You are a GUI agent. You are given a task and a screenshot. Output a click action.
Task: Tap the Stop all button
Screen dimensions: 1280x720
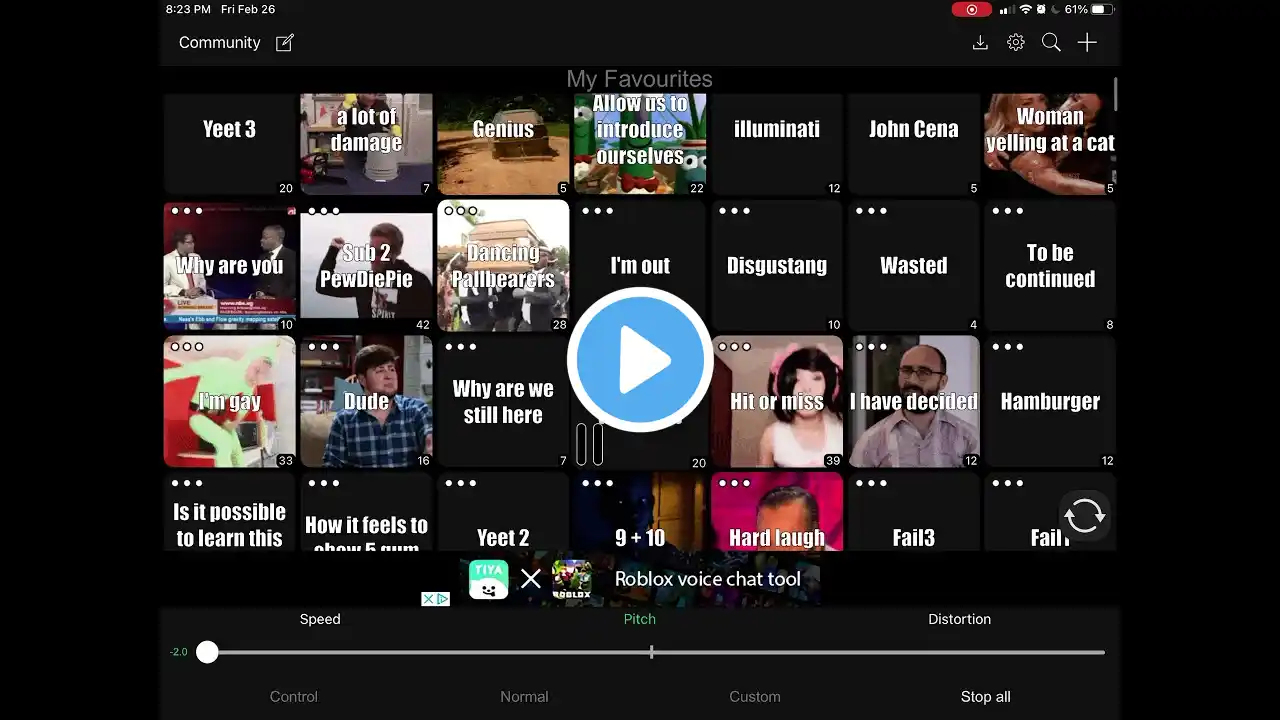986,697
